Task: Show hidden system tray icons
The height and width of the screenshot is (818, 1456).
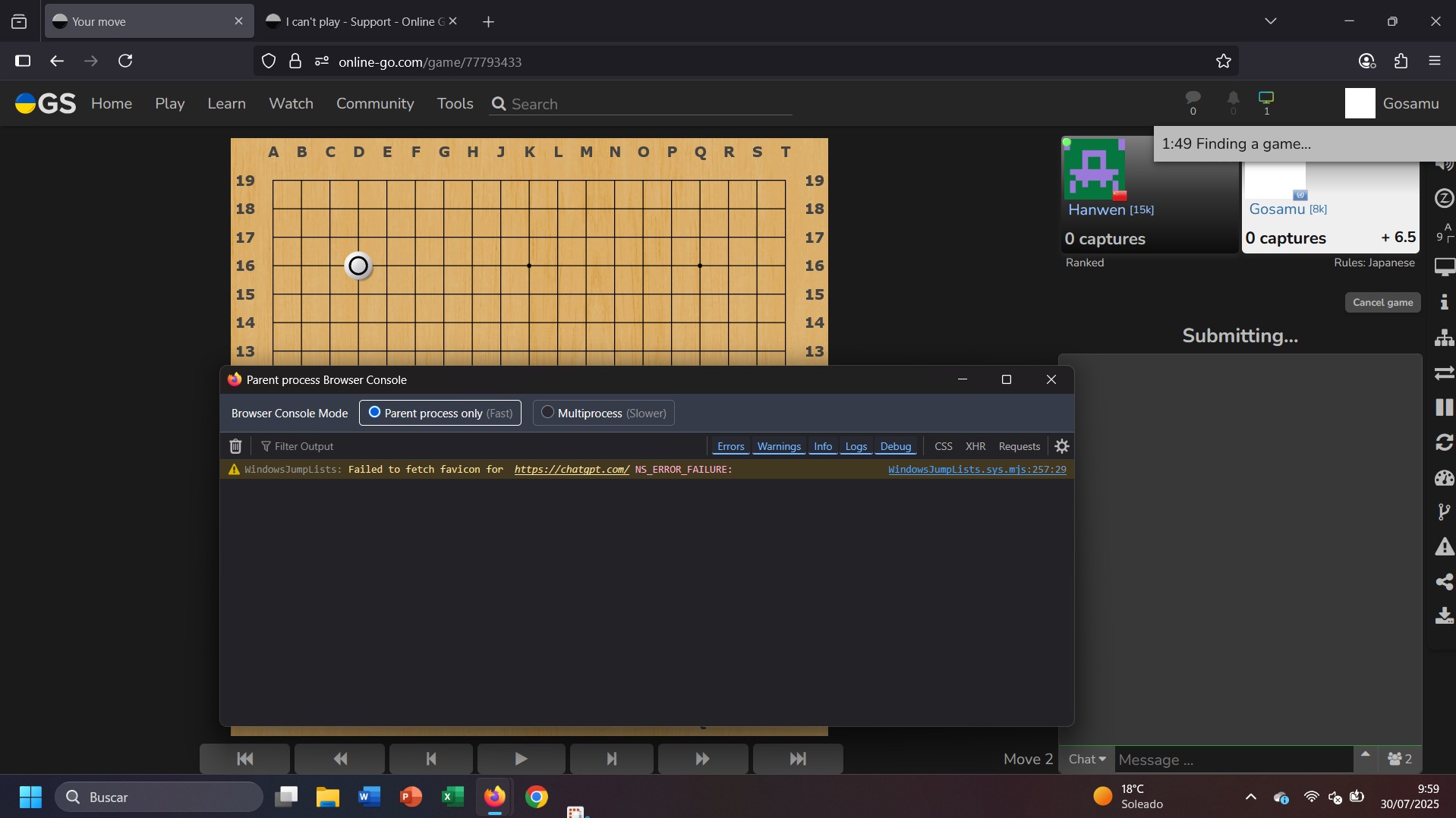Action: tap(1251, 797)
